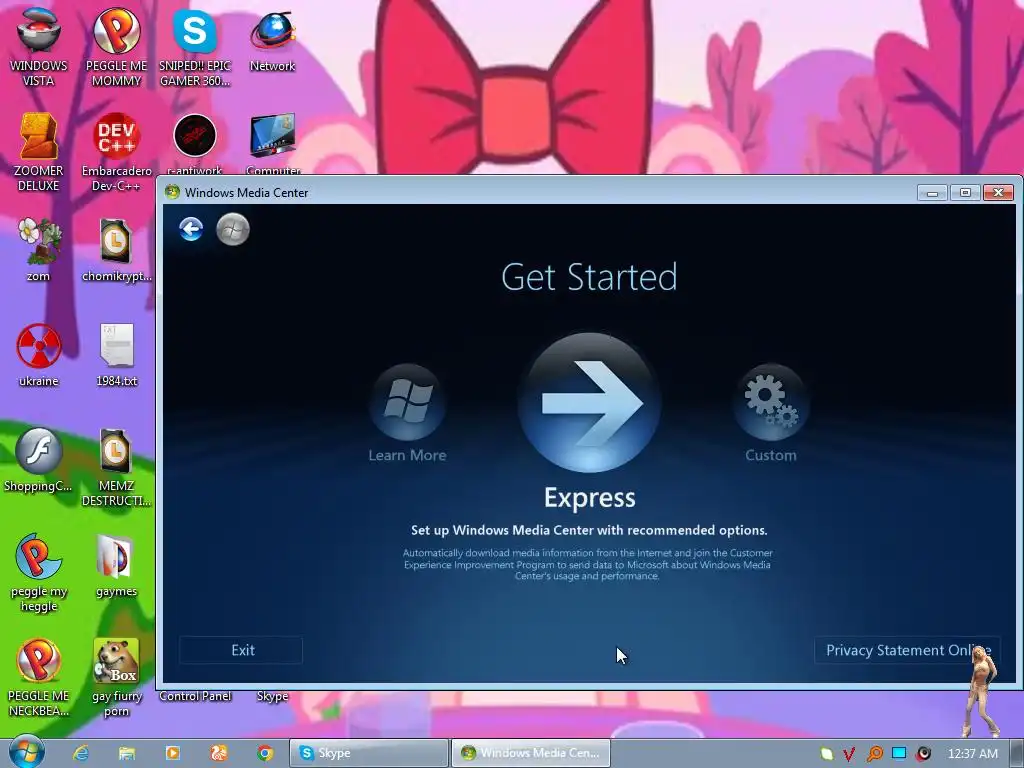This screenshot has height=768, width=1024.
Task: Open Privacy Statement Online
Action: pyautogui.click(x=907, y=650)
